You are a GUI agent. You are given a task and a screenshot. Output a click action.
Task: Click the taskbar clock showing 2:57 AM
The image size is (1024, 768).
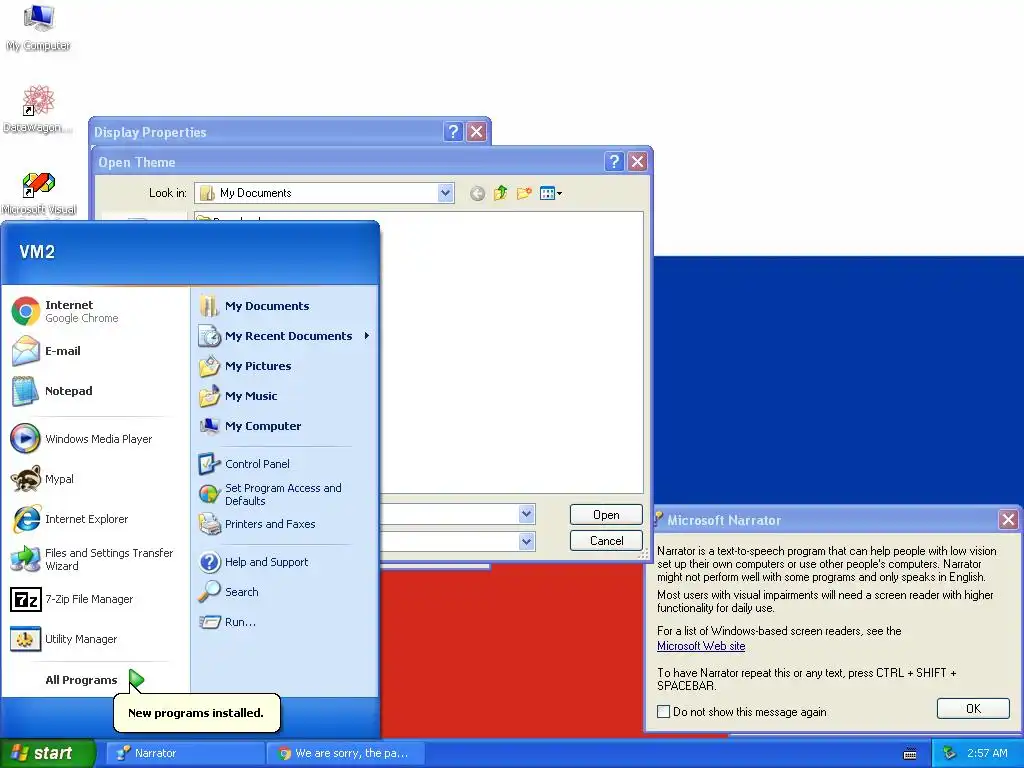(987, 753)
